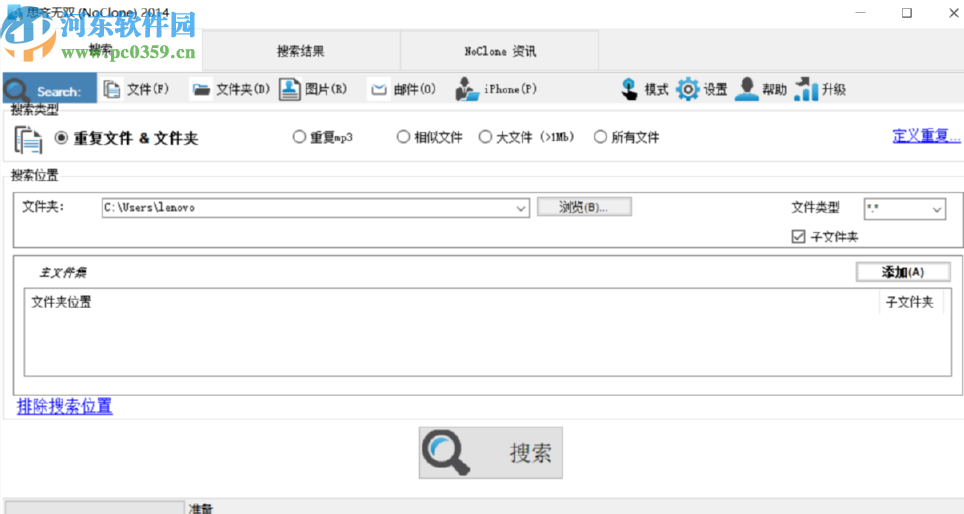Click the 浏览(B)... browse button
This screenshot has height=514, width=964.
pos(584,207)
